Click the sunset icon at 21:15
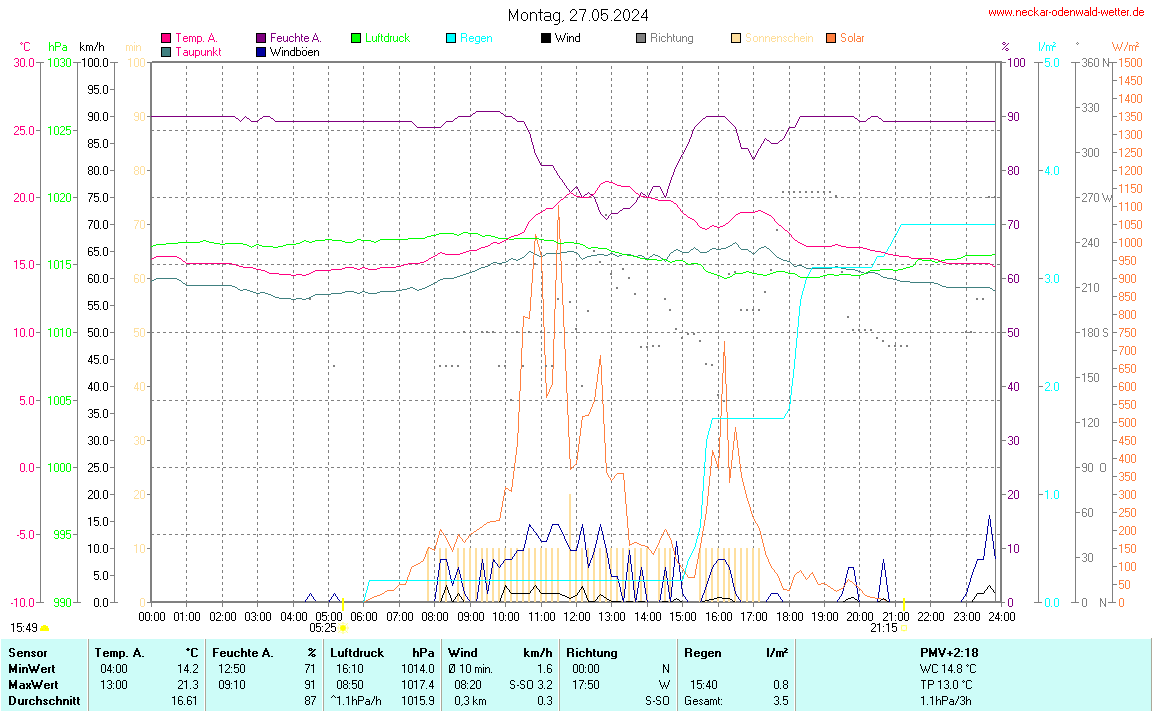 (904, 629)
